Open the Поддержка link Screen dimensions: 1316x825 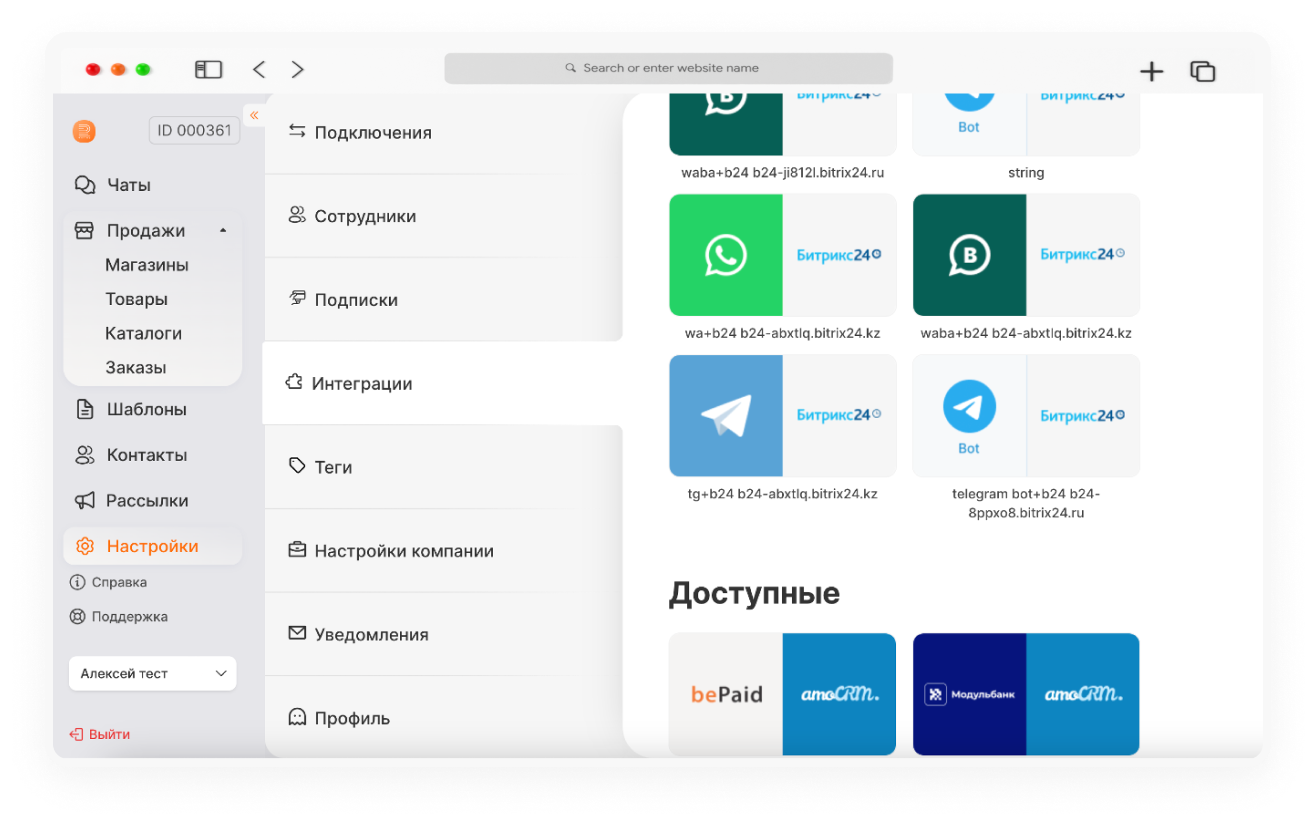coord(129,616)
